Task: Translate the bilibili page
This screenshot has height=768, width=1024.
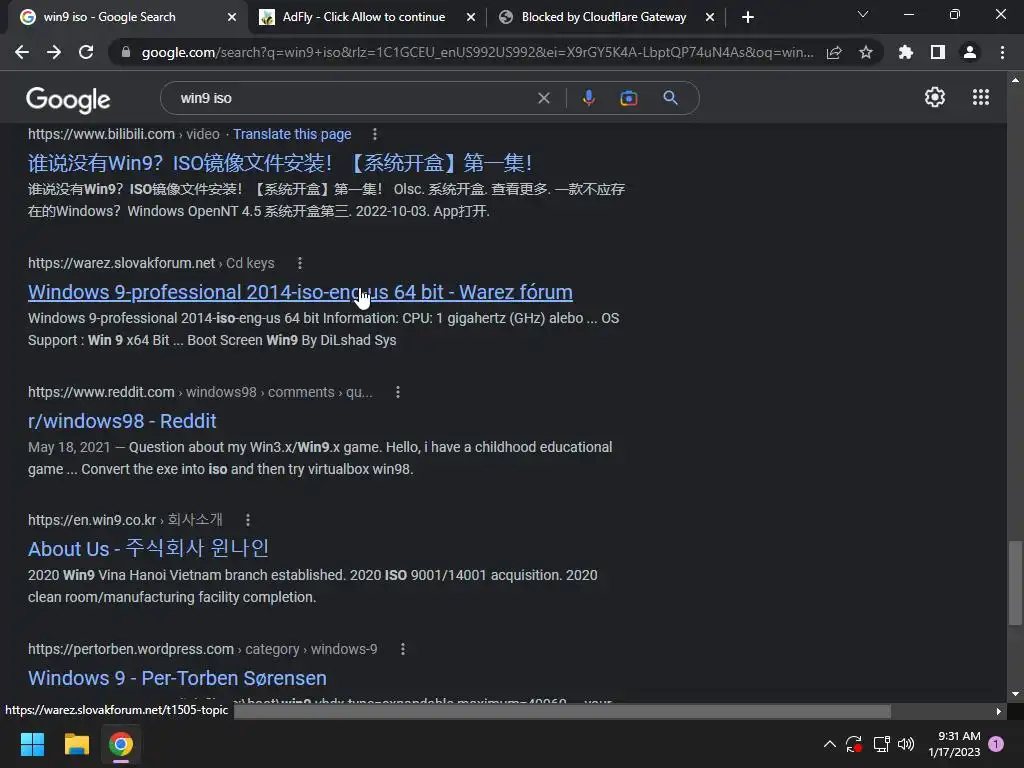Action: point(292,134)
